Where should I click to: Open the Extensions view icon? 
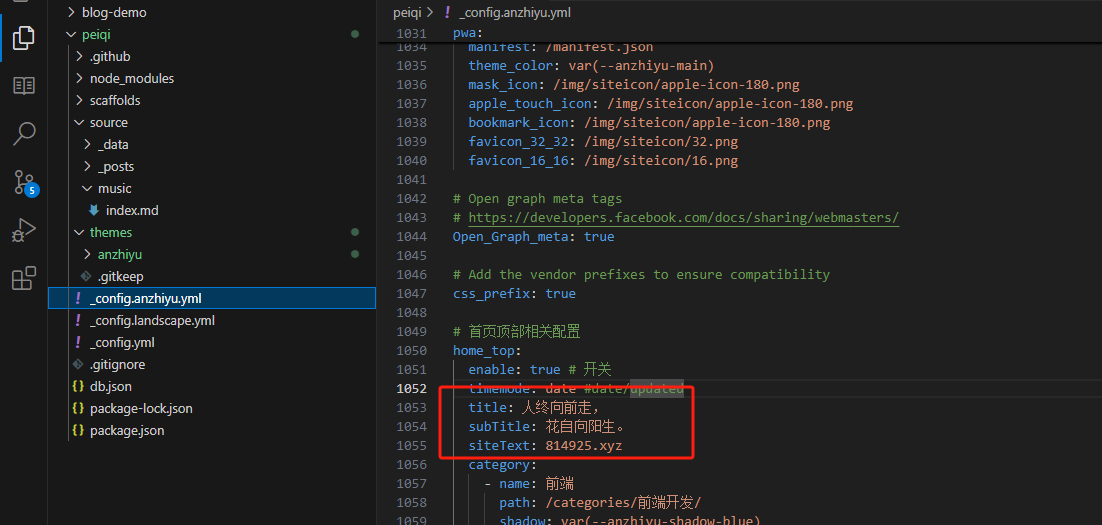pyautogui.click(x=24, y=279)
